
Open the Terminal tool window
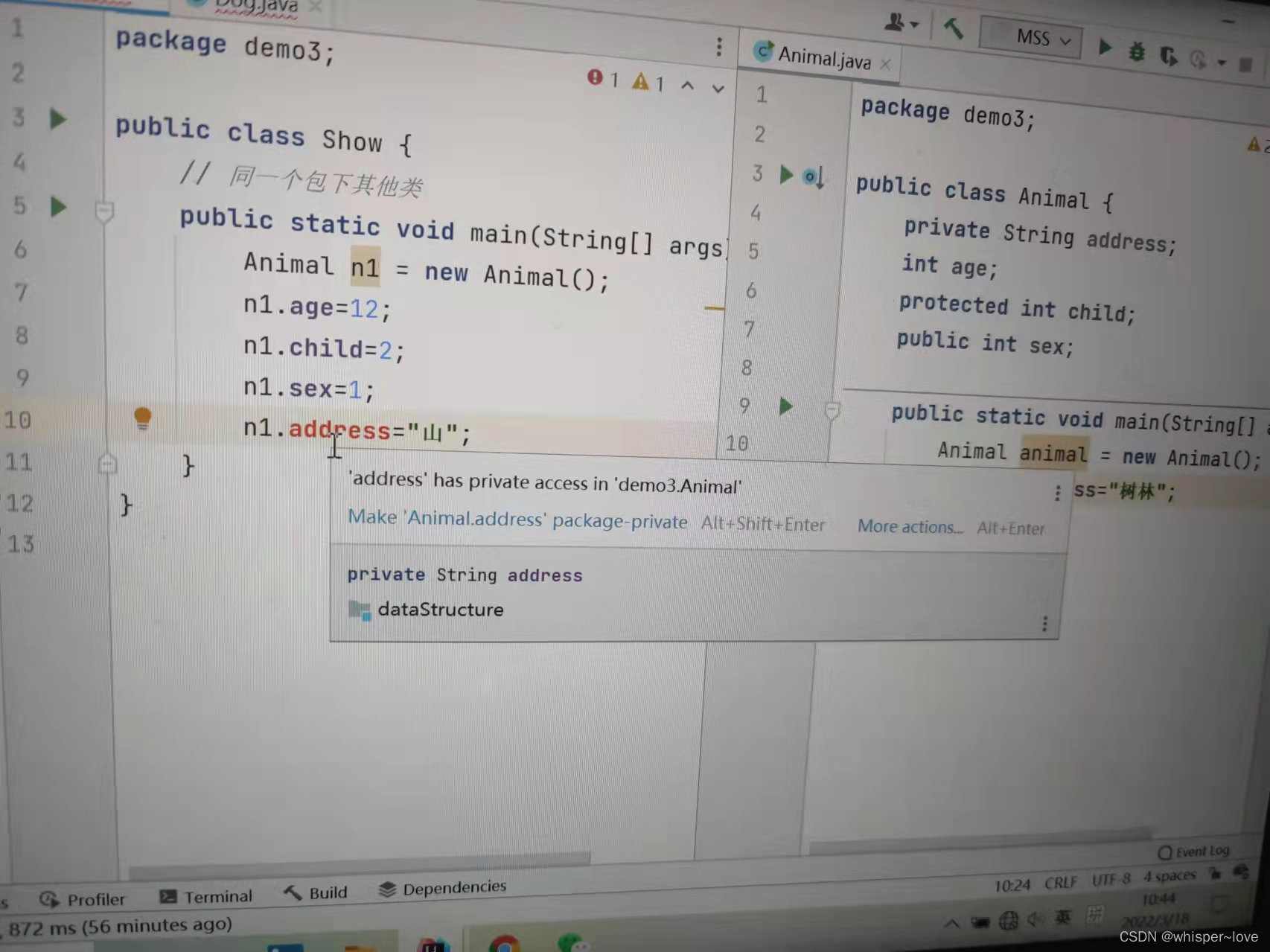tap(206, 896)
